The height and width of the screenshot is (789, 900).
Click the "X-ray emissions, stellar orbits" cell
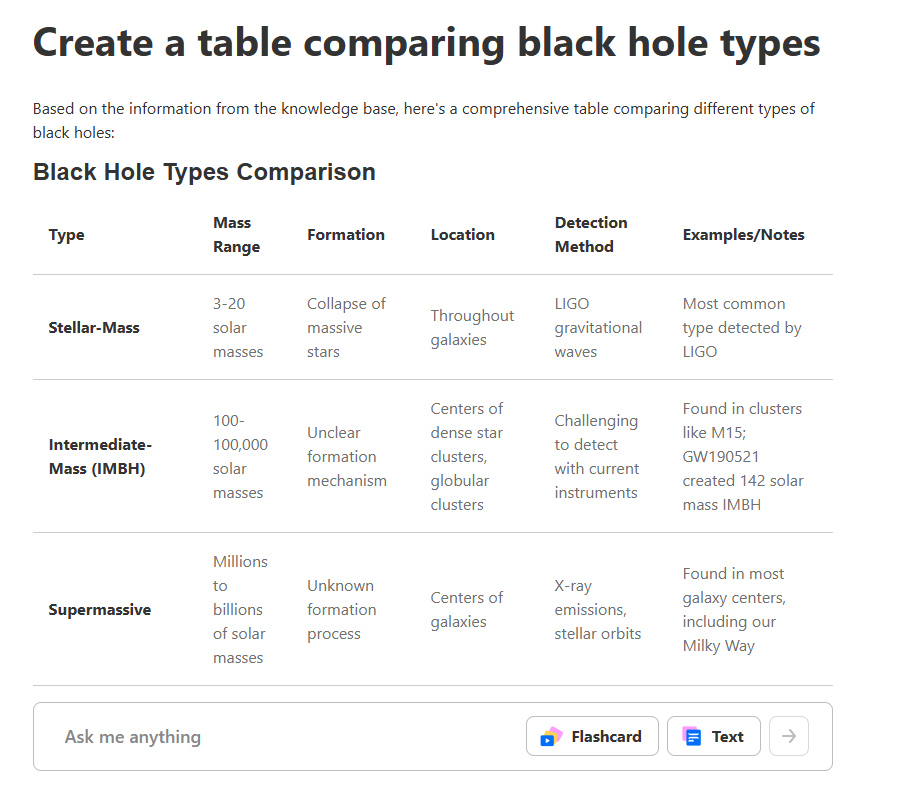(x=598, y=610)
